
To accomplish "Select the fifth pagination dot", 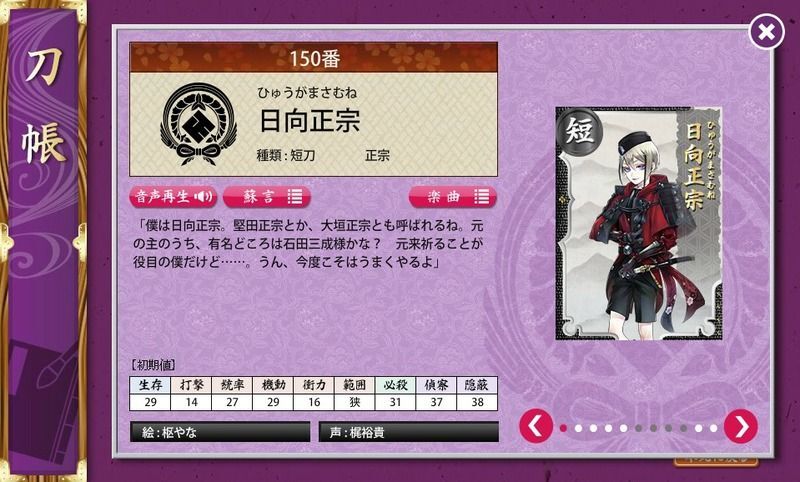I will tap(623, 428).
